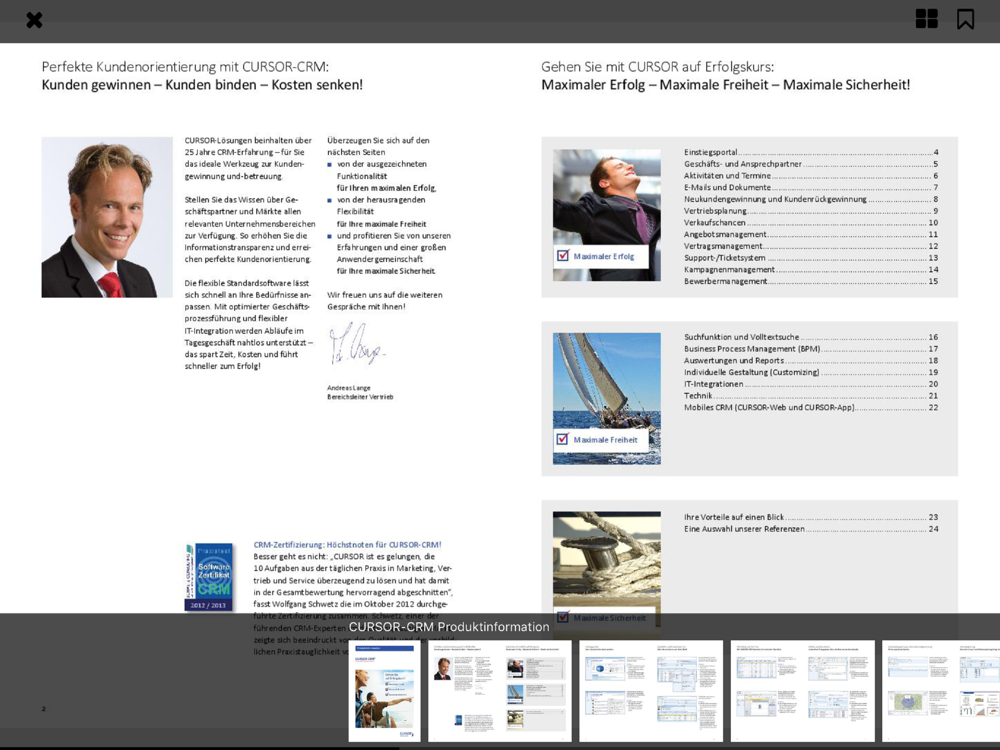Click the Verkaufschancen contents line
The width and height of the screenshot is (1000, 750).
click(811, 223)
